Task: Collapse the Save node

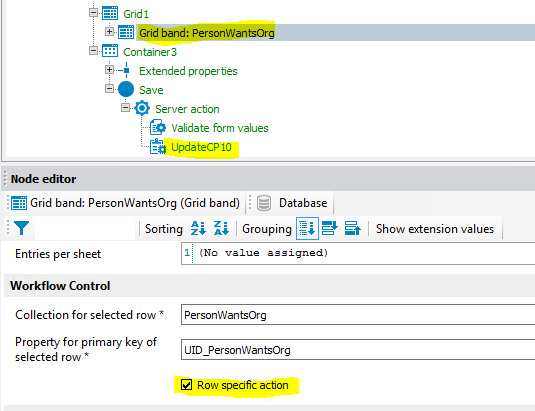Action: click(x=109, y=89)
